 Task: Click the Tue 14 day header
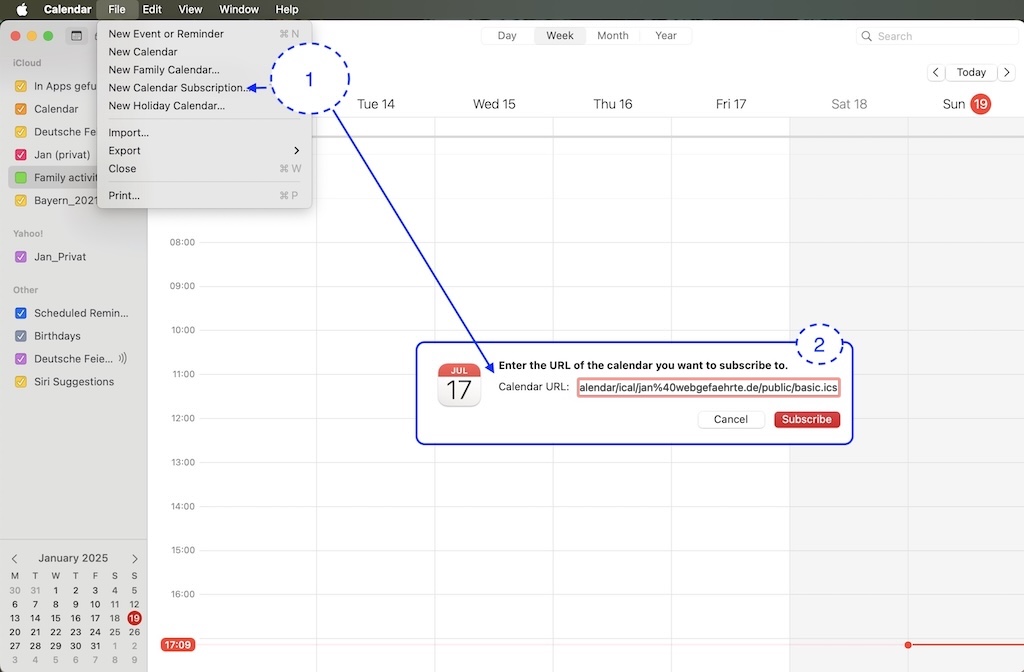[376, 104]
